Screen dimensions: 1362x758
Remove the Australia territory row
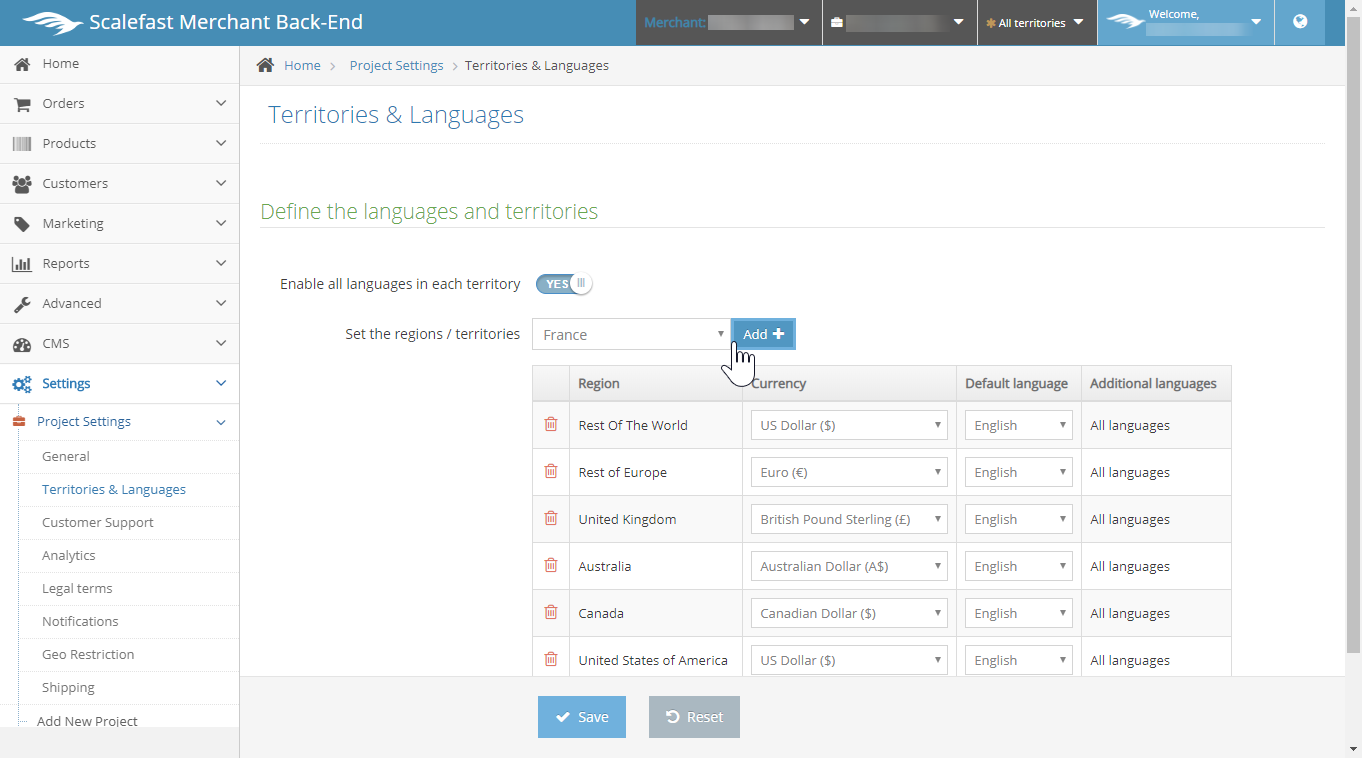pos(550,565)
